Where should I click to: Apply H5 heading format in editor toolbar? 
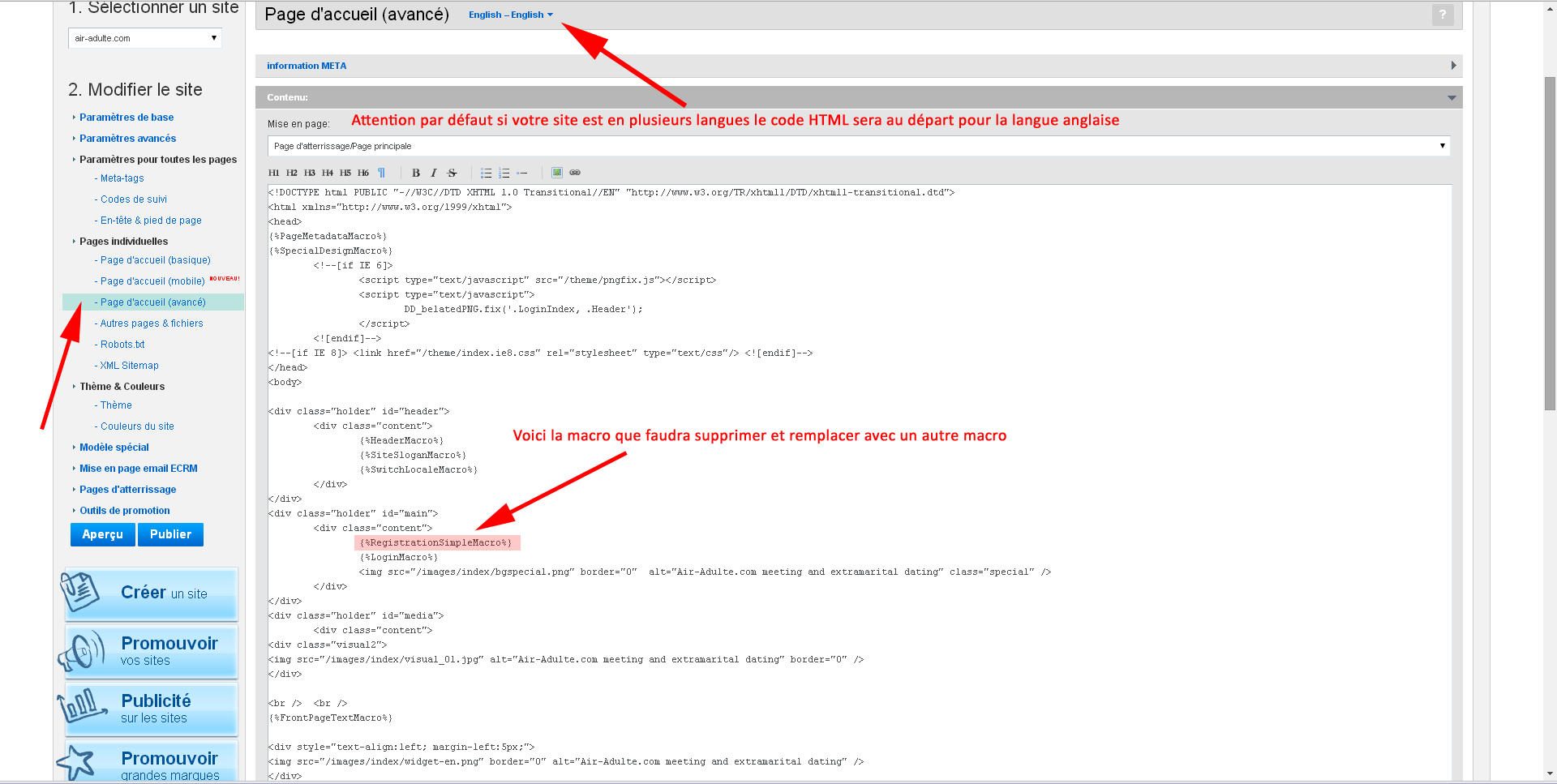(x=345, y=173)
